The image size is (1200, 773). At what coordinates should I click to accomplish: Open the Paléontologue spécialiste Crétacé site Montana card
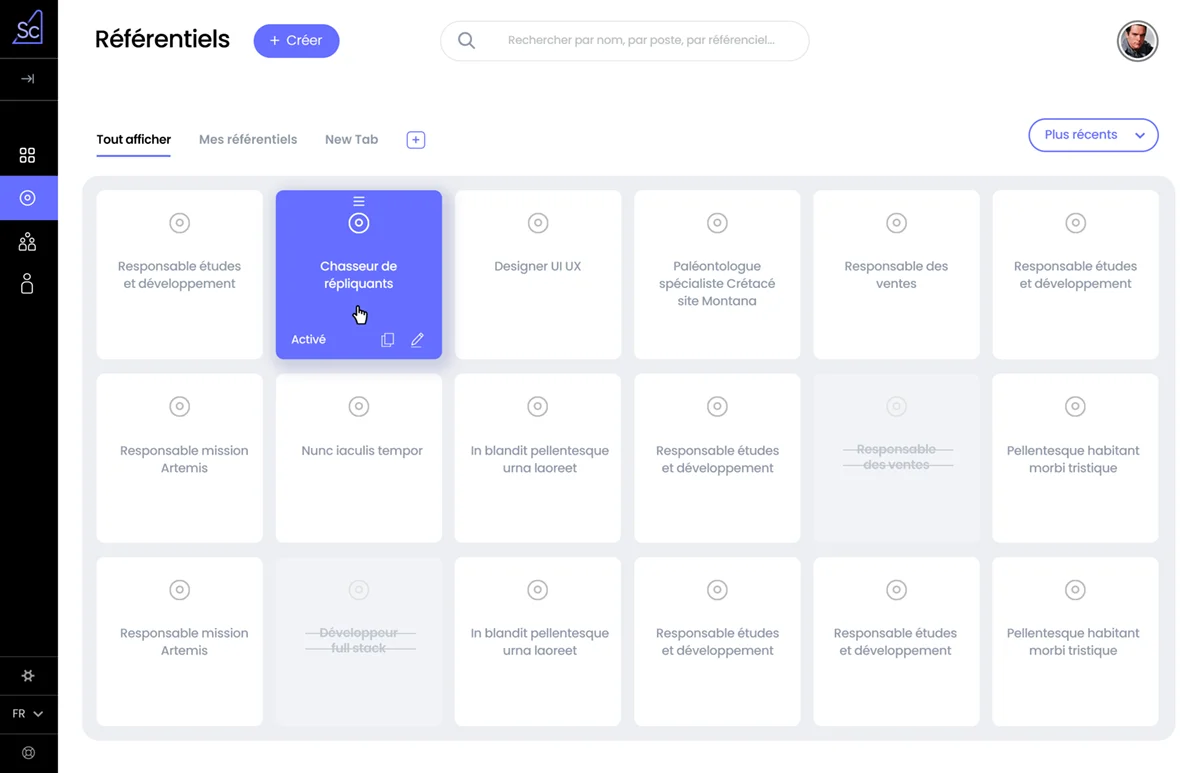coord(717,275)
